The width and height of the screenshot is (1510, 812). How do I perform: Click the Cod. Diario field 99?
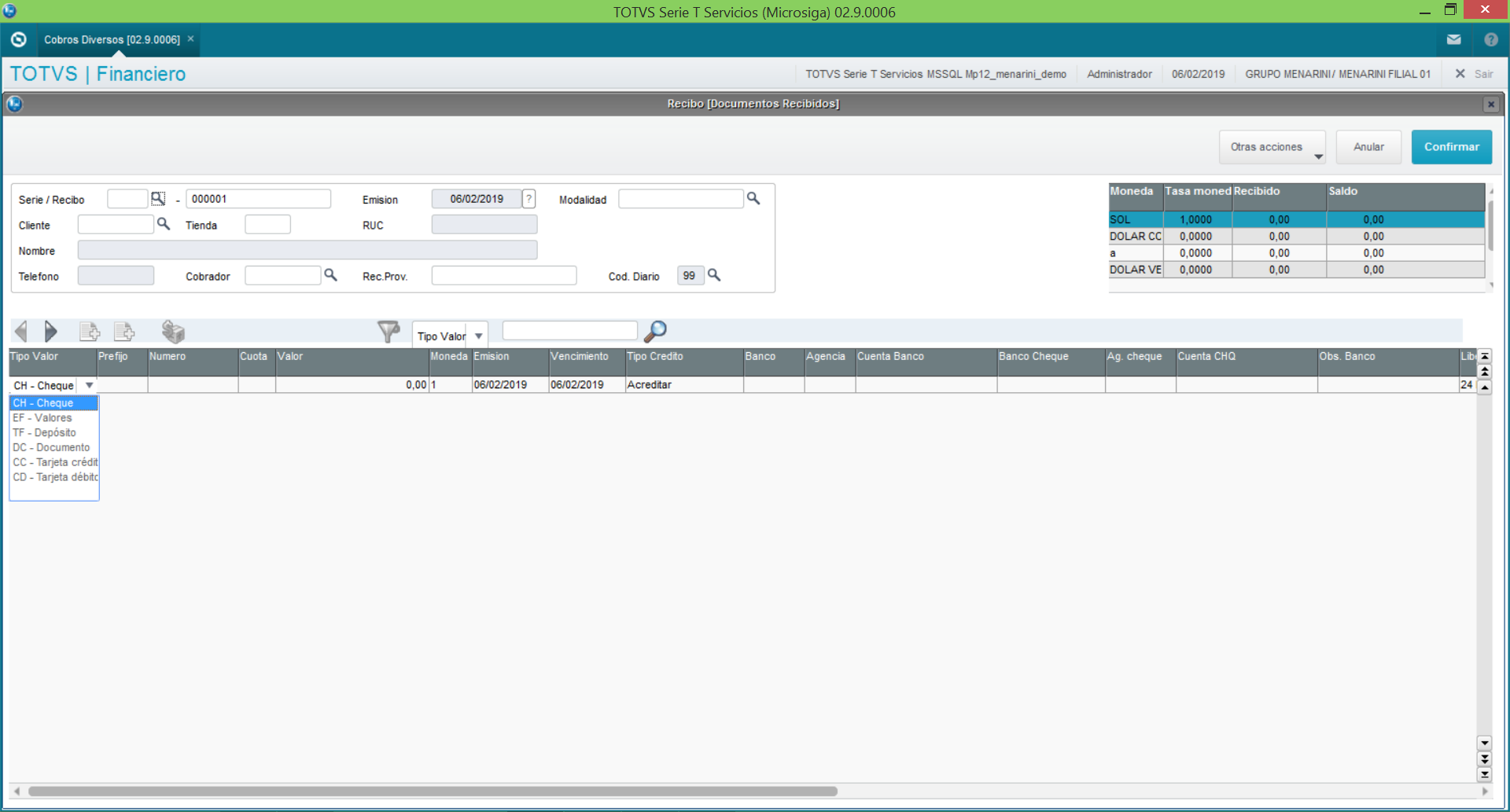tap(690, 275)
